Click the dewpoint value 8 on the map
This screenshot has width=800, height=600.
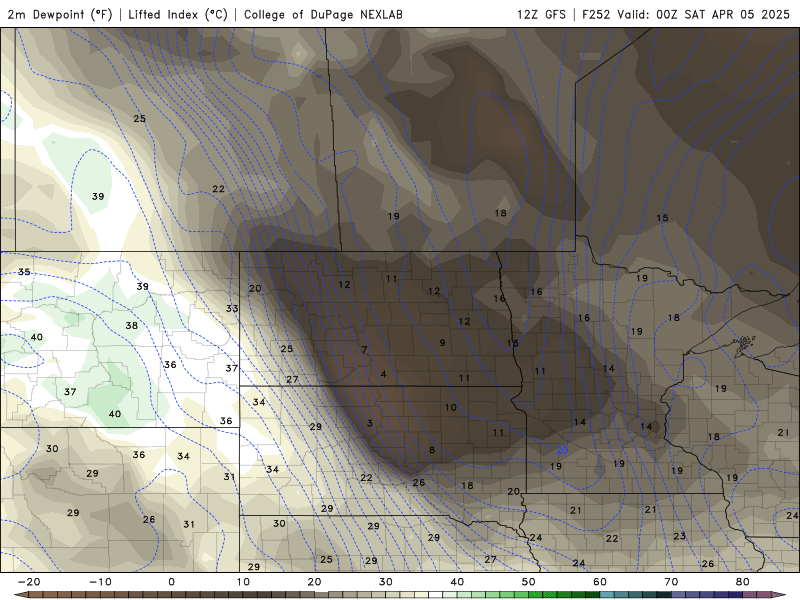tap(432, 450)
